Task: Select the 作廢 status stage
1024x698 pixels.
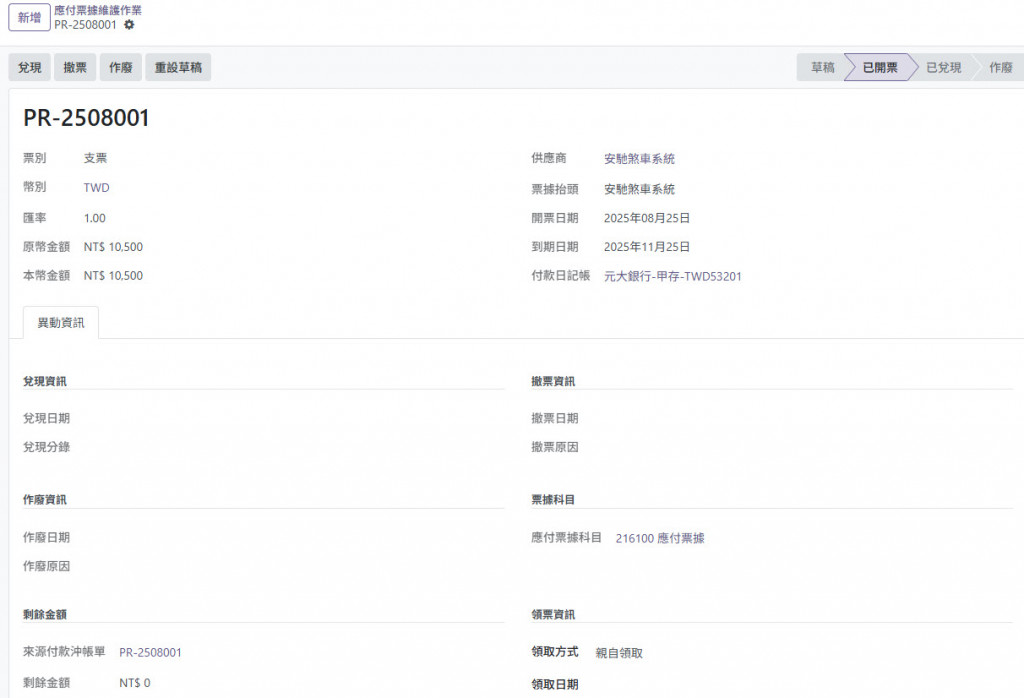Action: [x=1000, y=67]
